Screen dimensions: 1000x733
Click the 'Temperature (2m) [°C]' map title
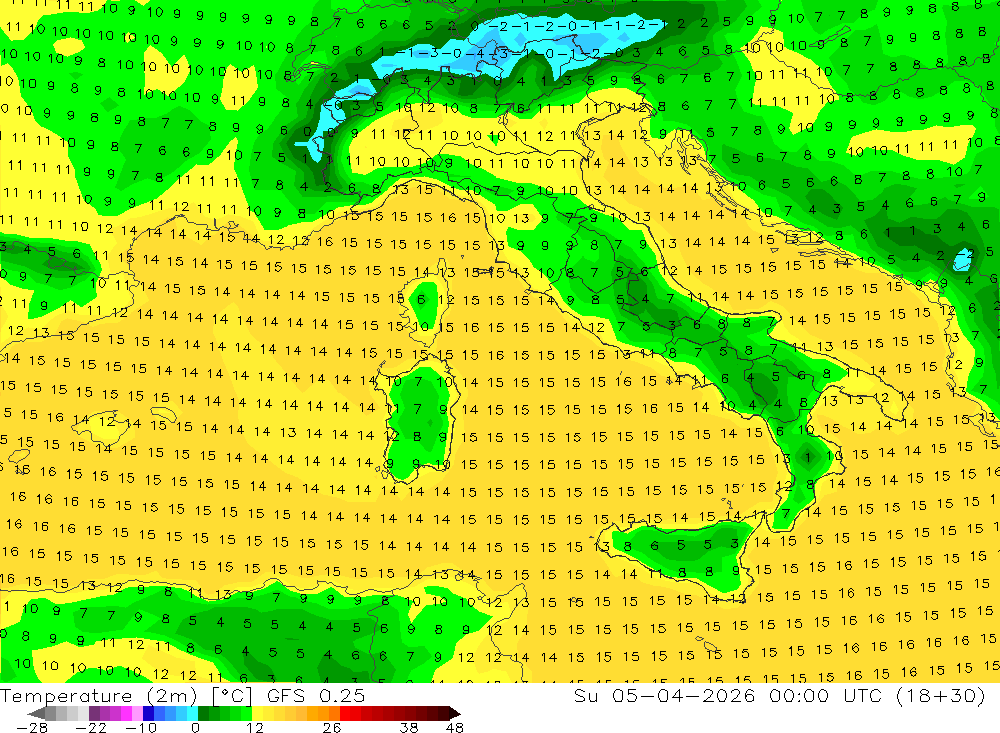tap(127, 695)
